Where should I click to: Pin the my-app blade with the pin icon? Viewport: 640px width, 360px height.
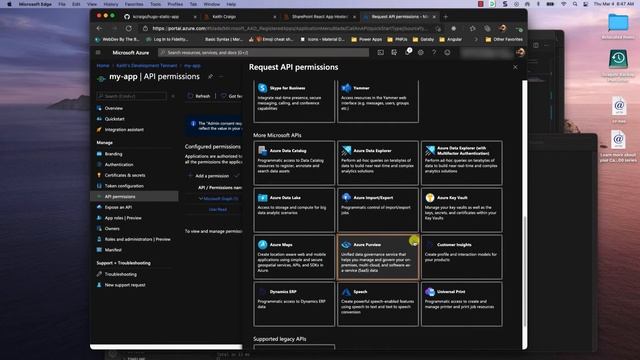click(x=210, y=76)
